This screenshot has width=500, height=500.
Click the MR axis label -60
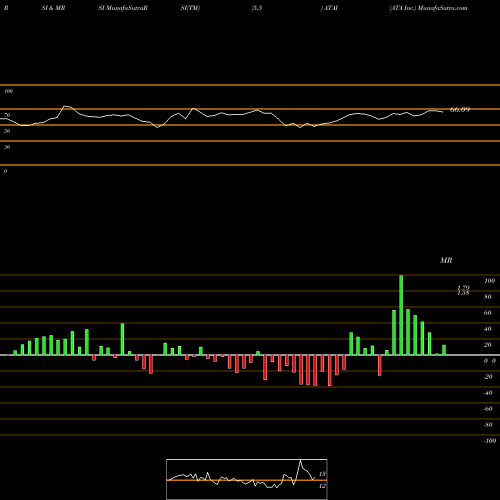point(488,409)
